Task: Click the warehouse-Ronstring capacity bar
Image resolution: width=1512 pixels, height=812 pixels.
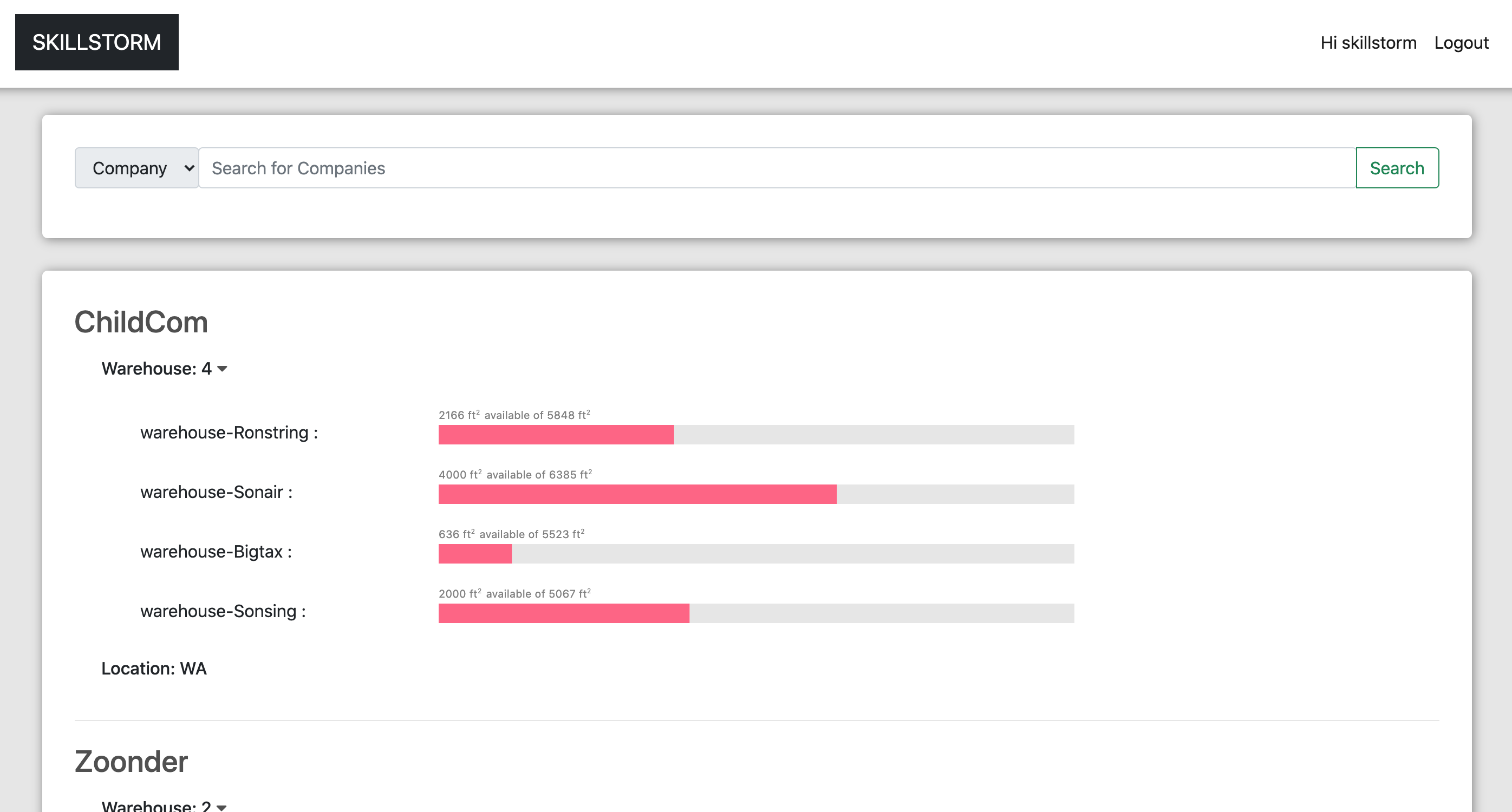Action: tap(756, 435)
